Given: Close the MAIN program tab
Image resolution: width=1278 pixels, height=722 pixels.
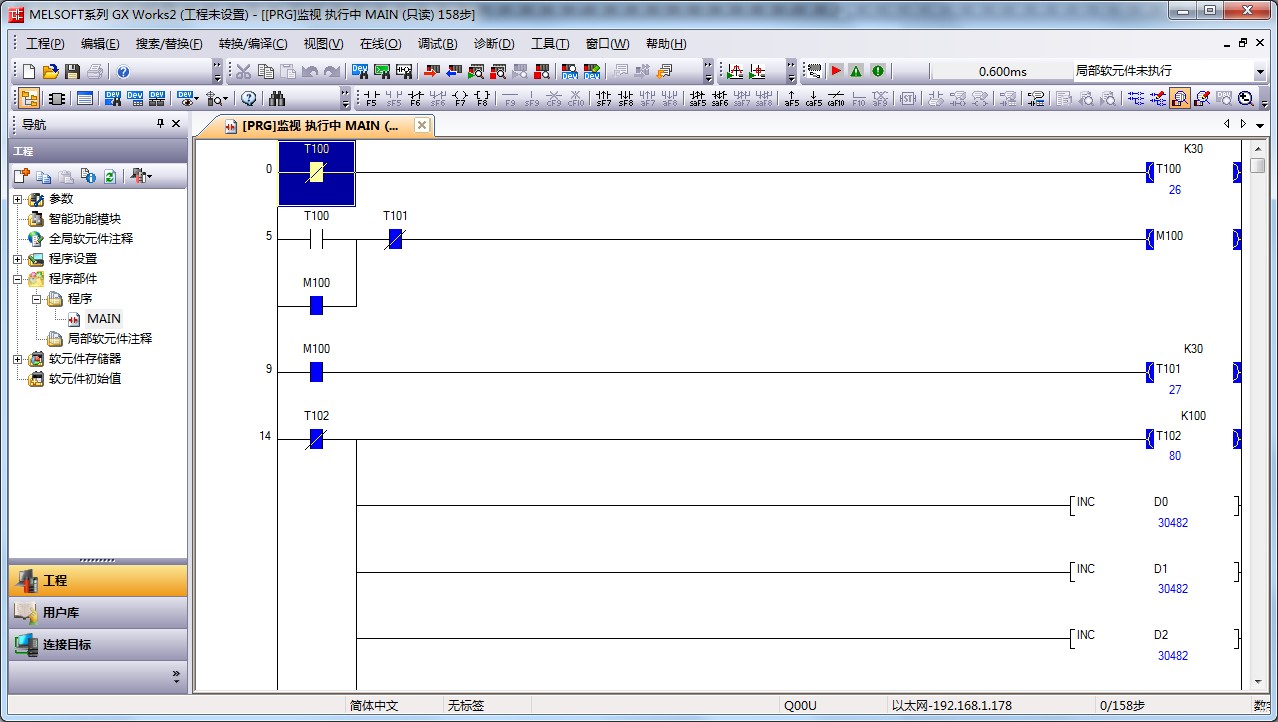Looking at the screenshot, I should (422, 125).
